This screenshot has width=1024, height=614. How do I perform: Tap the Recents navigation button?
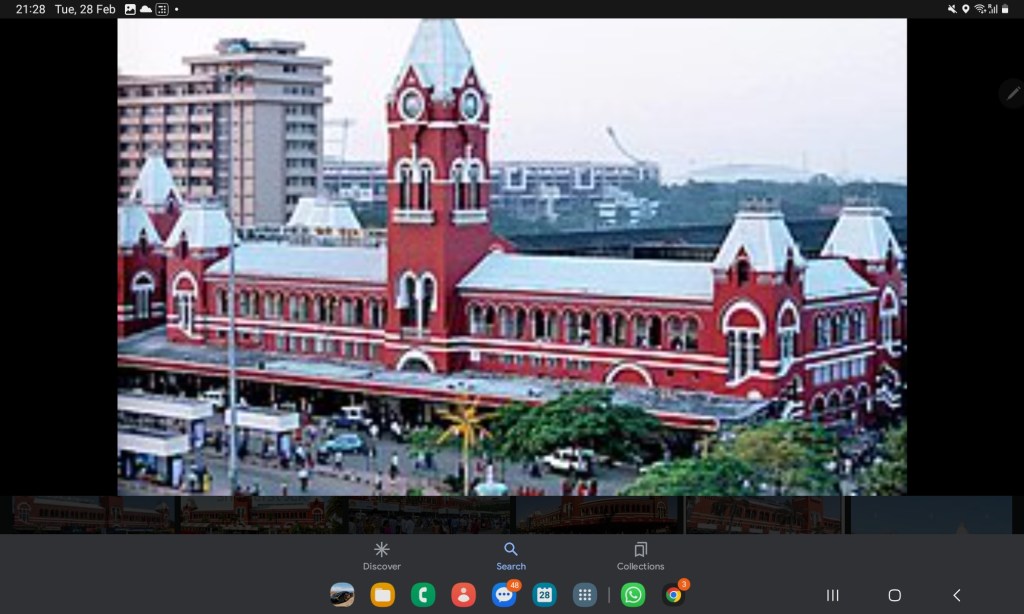(x=832, y=595)
